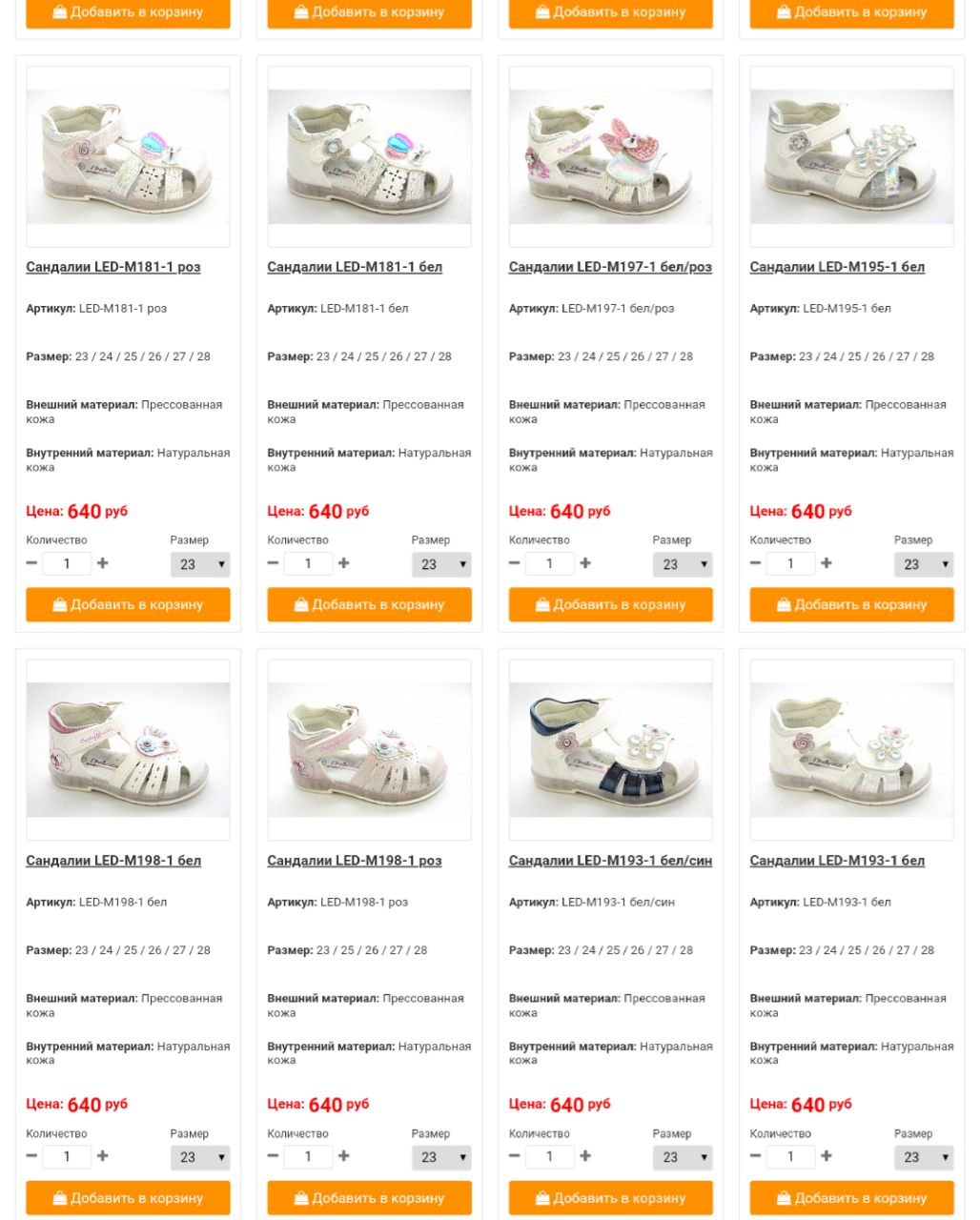Add Сандалии LED-M181-1 бел to cart
The width and height of the screenshot is (980, 1220).
pos(369,604)
